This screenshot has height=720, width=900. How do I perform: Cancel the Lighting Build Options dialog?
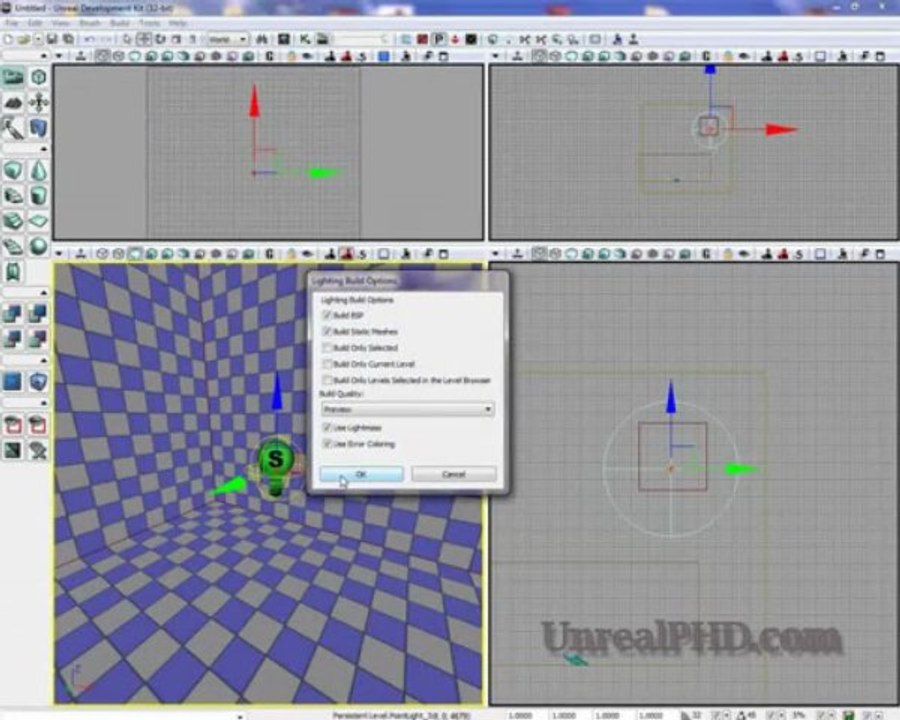click(453, 474)
